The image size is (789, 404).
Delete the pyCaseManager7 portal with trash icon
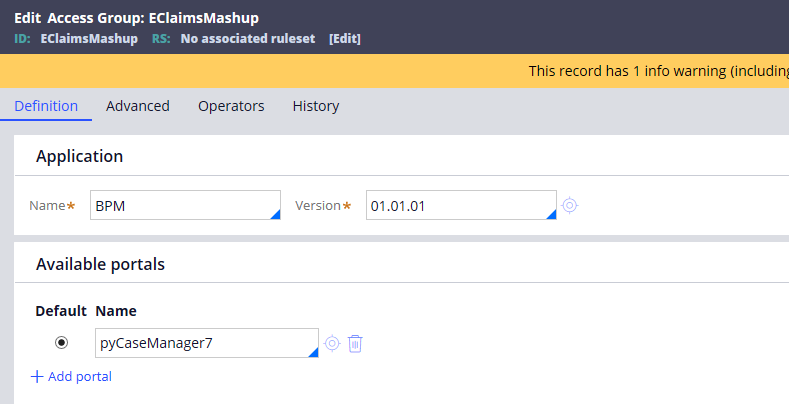click(355, 344)
